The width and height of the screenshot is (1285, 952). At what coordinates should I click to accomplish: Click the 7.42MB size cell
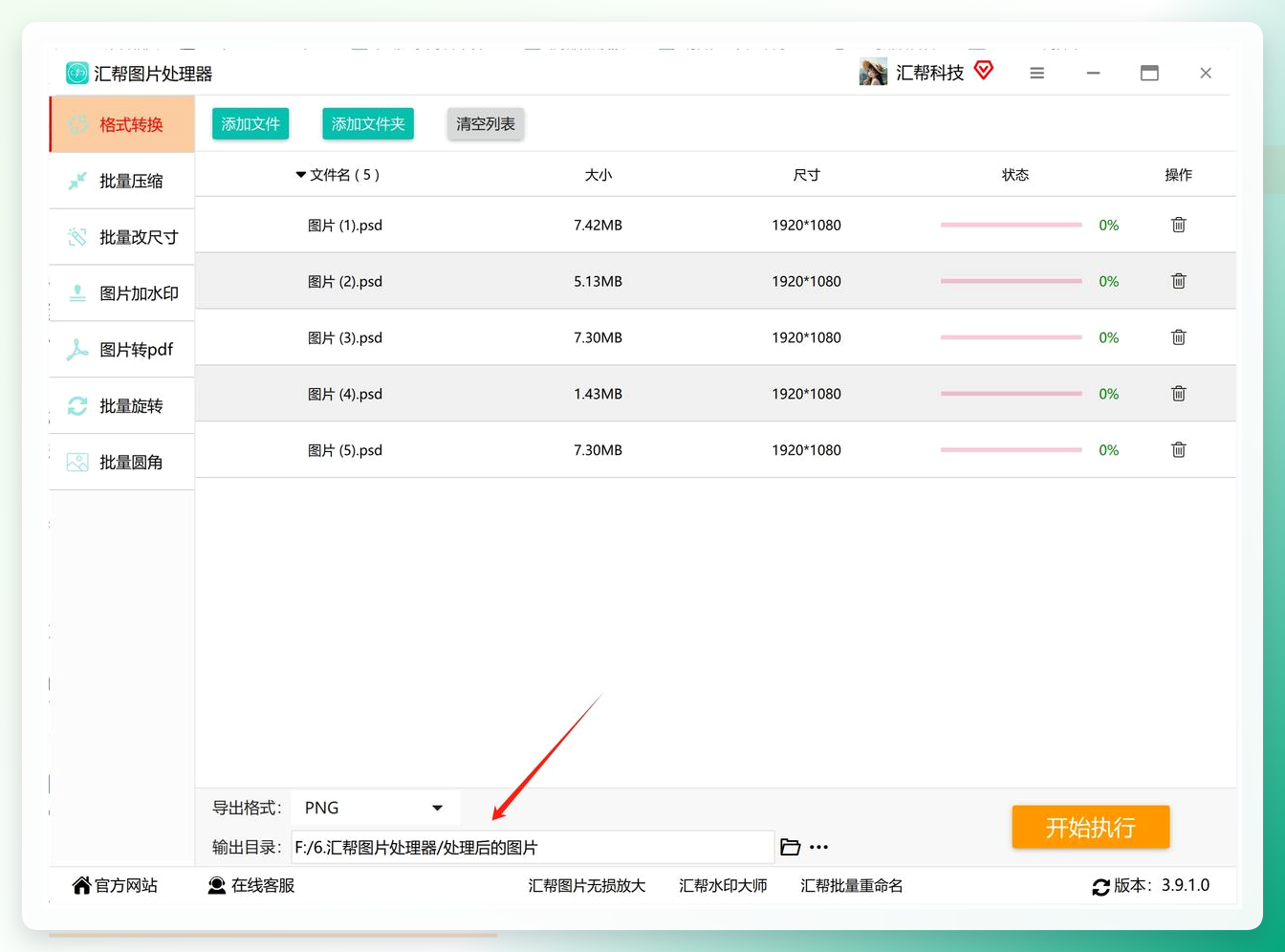[x=599, y=225]
